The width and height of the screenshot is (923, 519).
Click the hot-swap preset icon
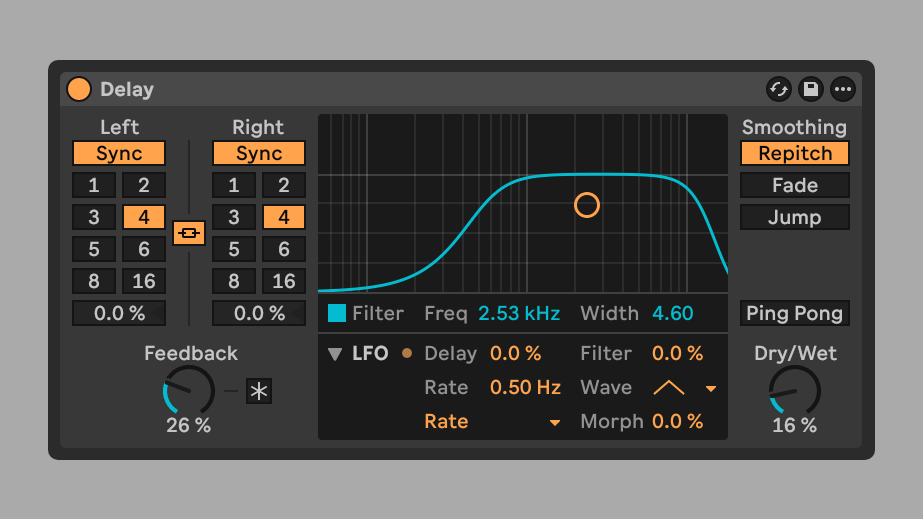coord(779,89)
